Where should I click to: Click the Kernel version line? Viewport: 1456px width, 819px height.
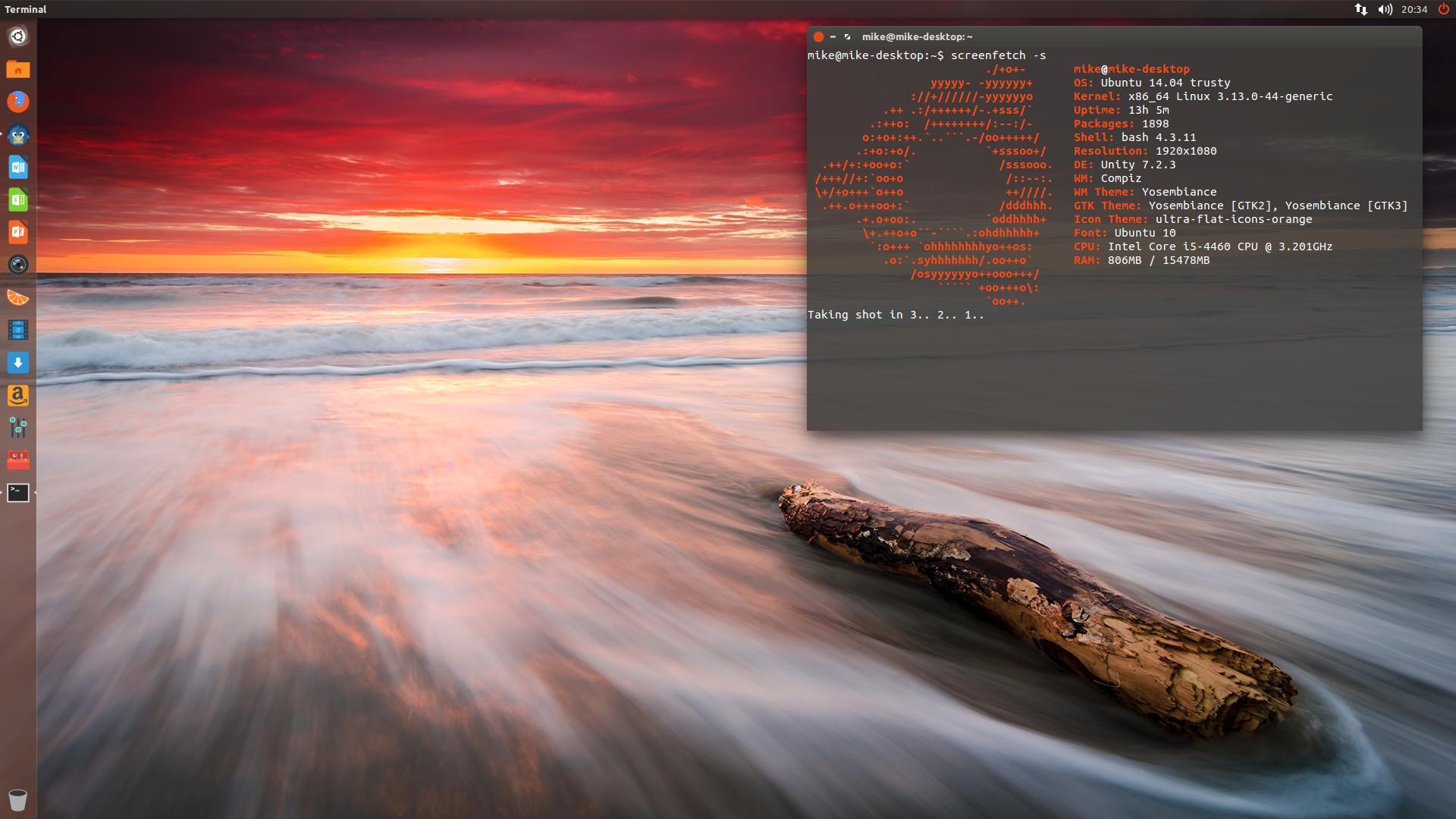pos(1203,96)
